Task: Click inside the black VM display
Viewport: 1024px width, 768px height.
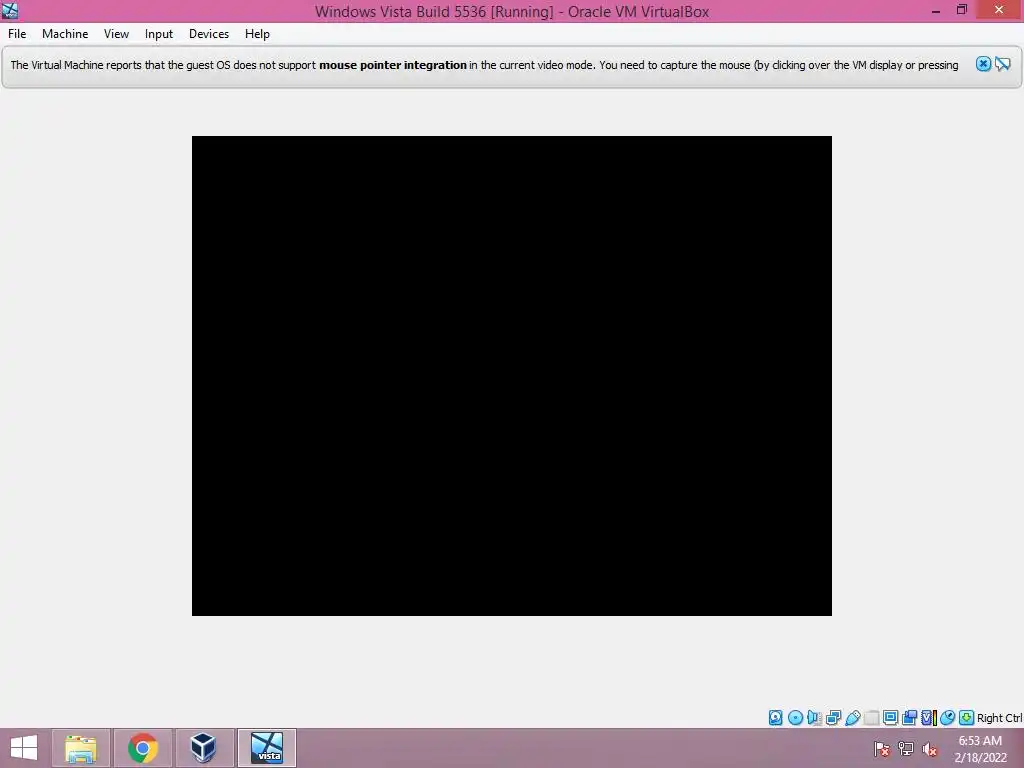Action: 511,376
